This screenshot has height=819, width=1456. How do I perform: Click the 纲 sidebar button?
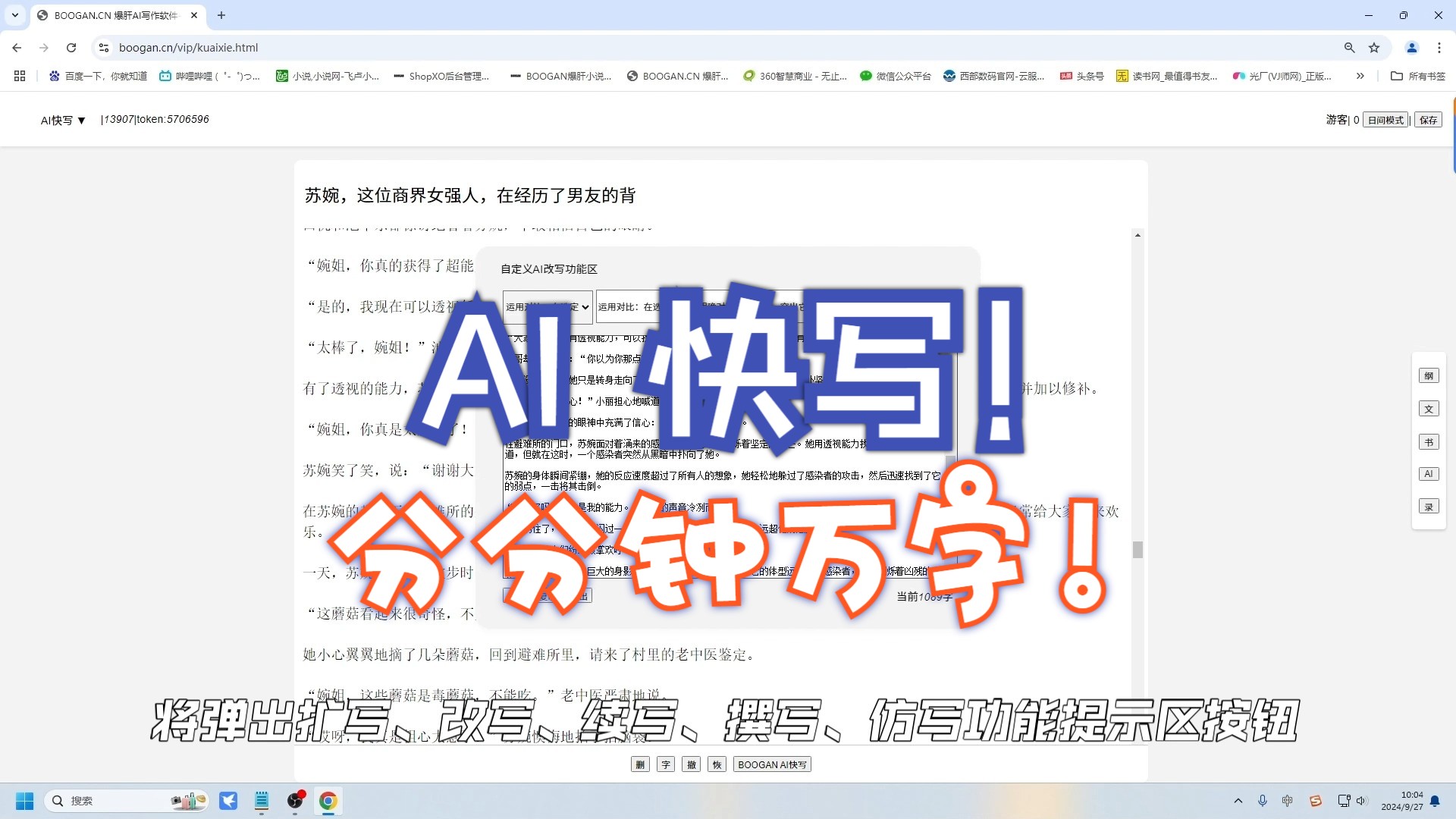(x=1429, y=375)
